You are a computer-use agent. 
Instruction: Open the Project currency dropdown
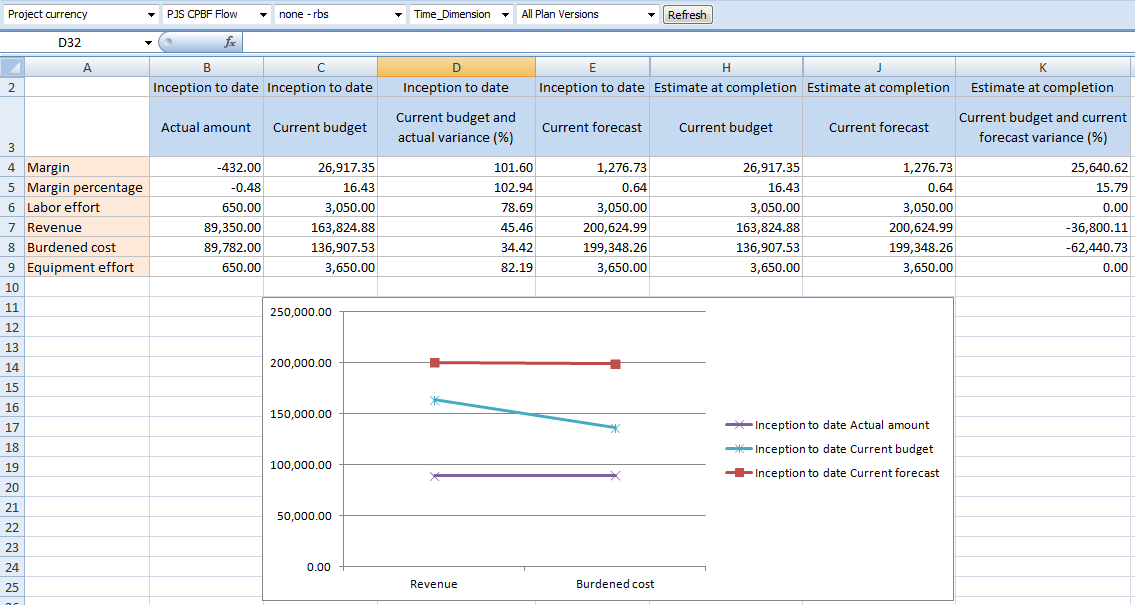pos(150,15)
